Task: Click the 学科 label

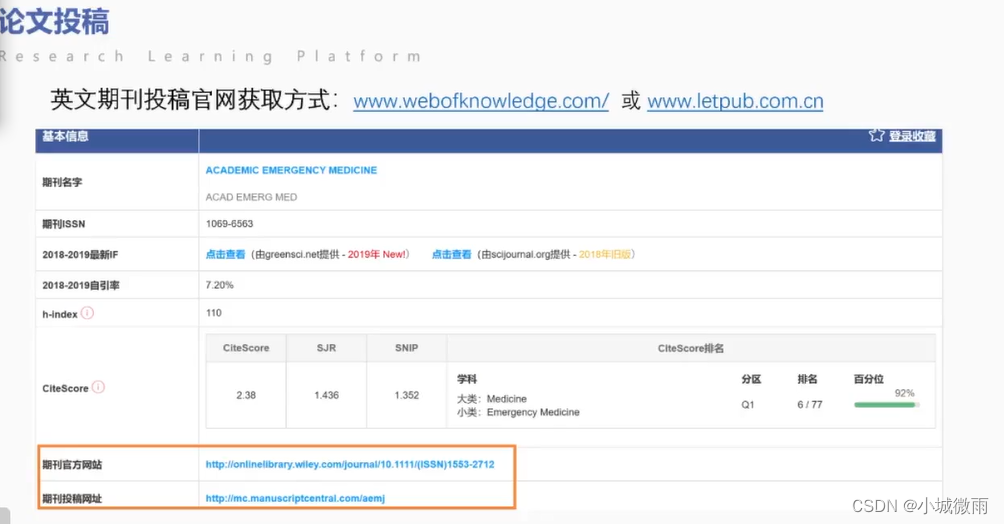Action: pyautogui.click(x=467, y=379)
